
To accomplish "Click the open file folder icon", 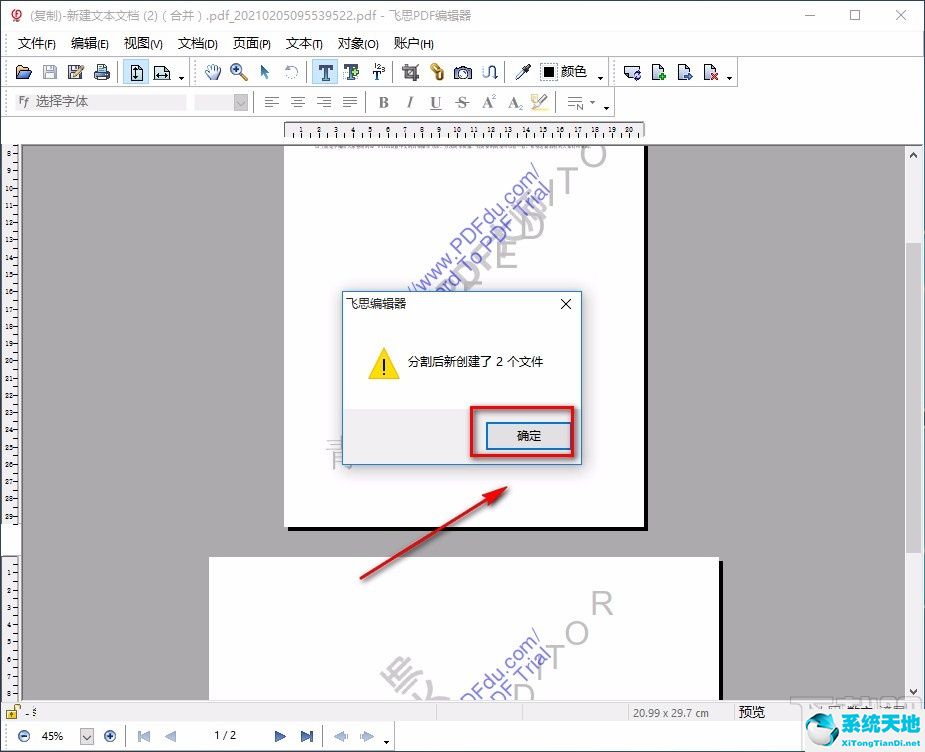I will click(24, 73).
